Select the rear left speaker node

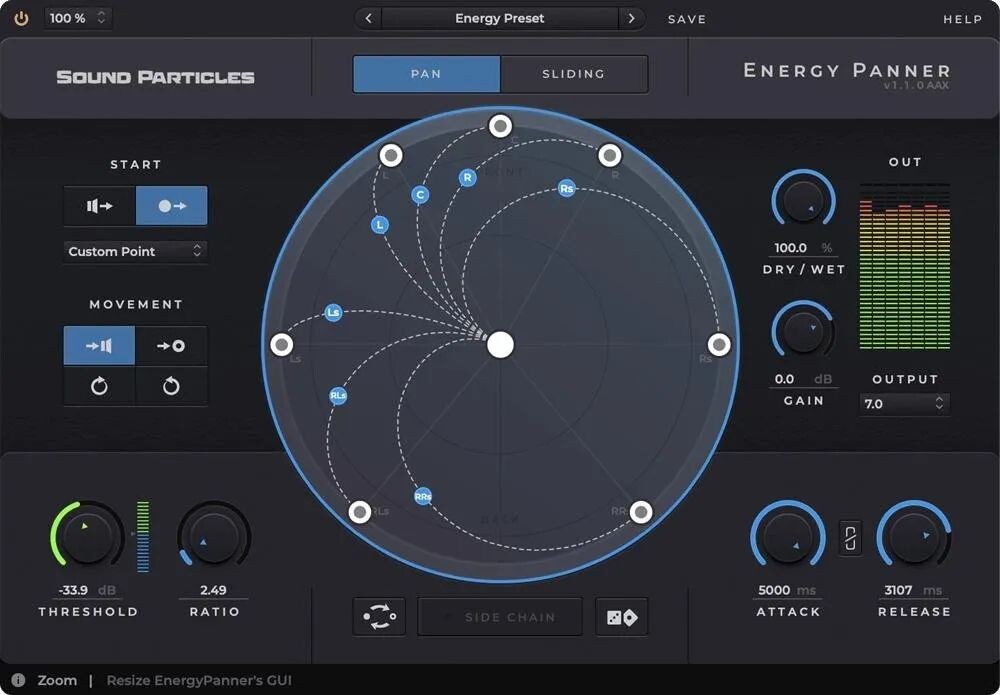pyautogui.click(x=360, y=511)
